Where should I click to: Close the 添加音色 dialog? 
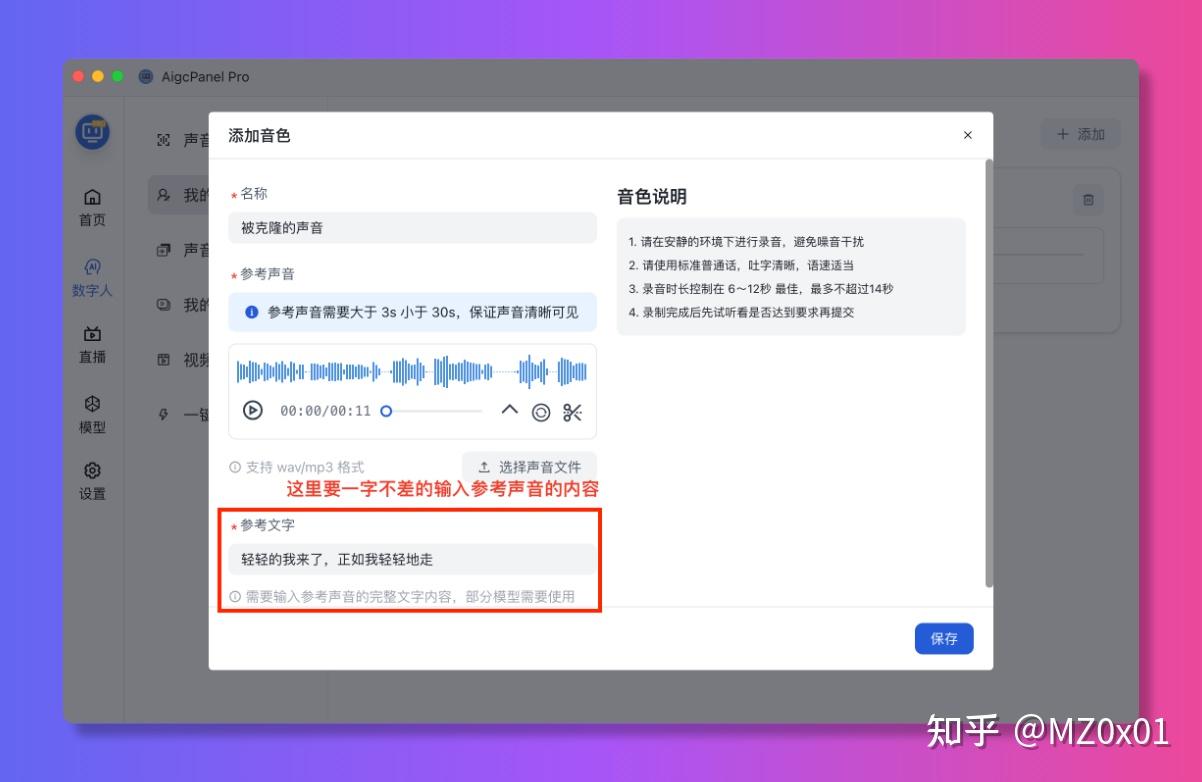click(x=967, y=135)
